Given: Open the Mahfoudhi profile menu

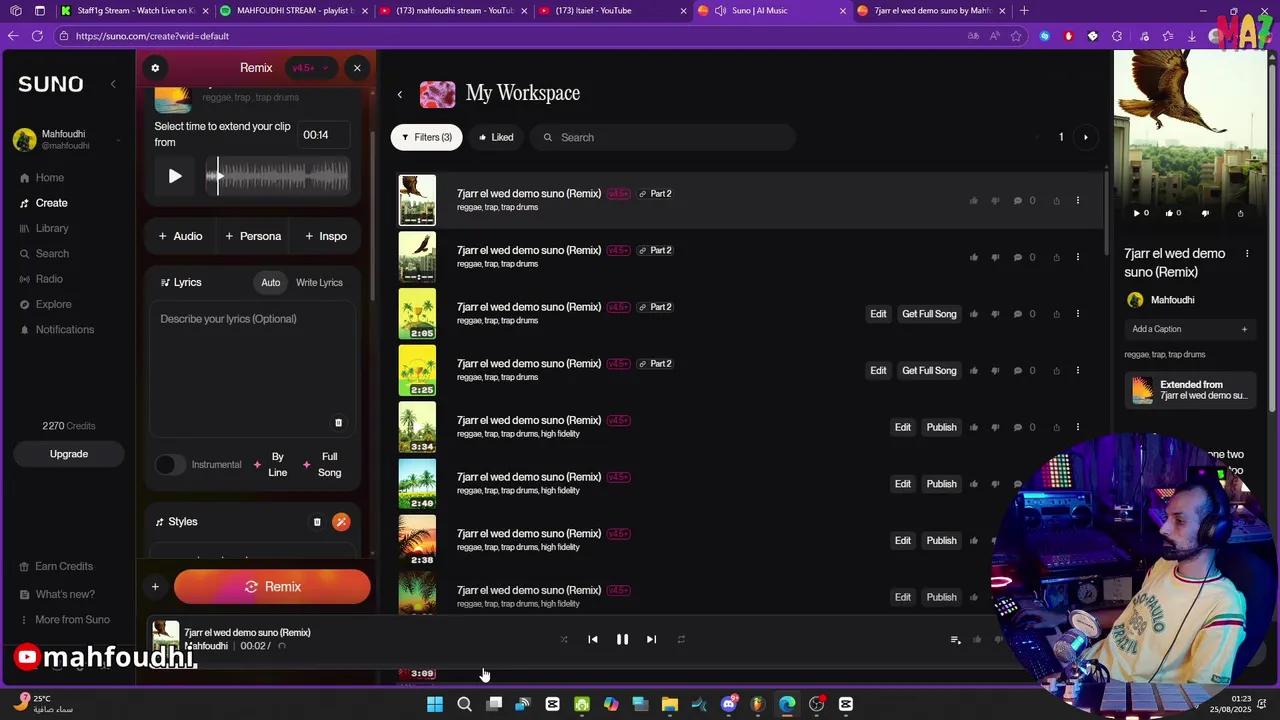Looking at the screenshot, I should click(66, 140).
